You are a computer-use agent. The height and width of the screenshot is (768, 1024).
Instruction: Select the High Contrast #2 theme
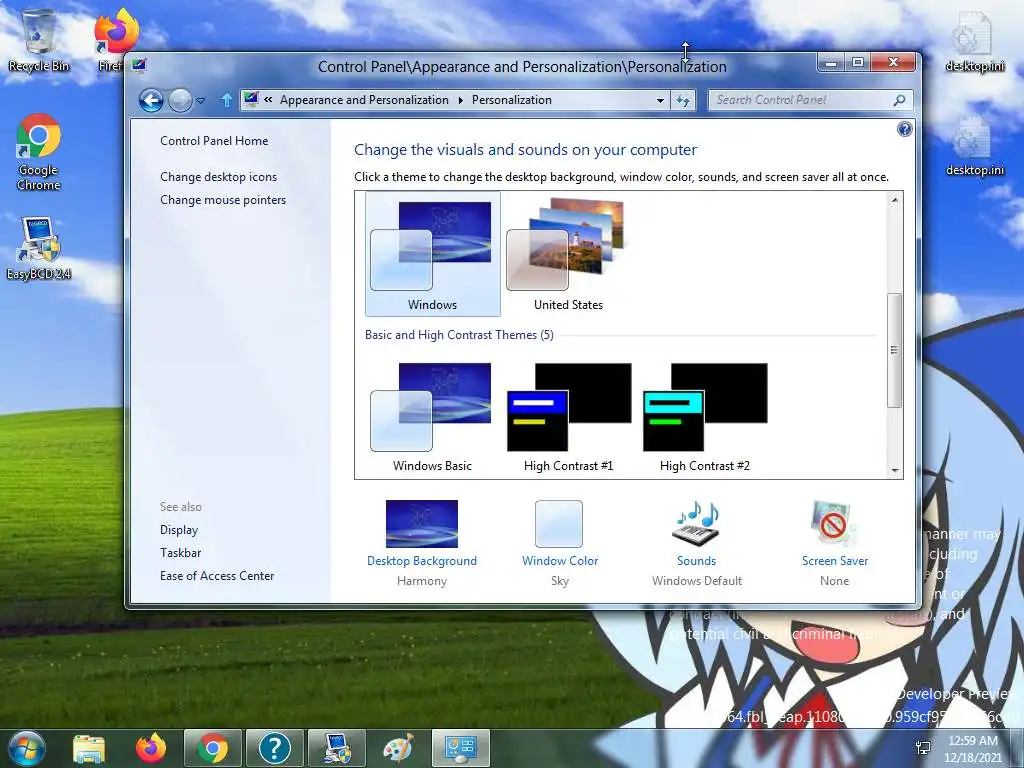(705, 416)
